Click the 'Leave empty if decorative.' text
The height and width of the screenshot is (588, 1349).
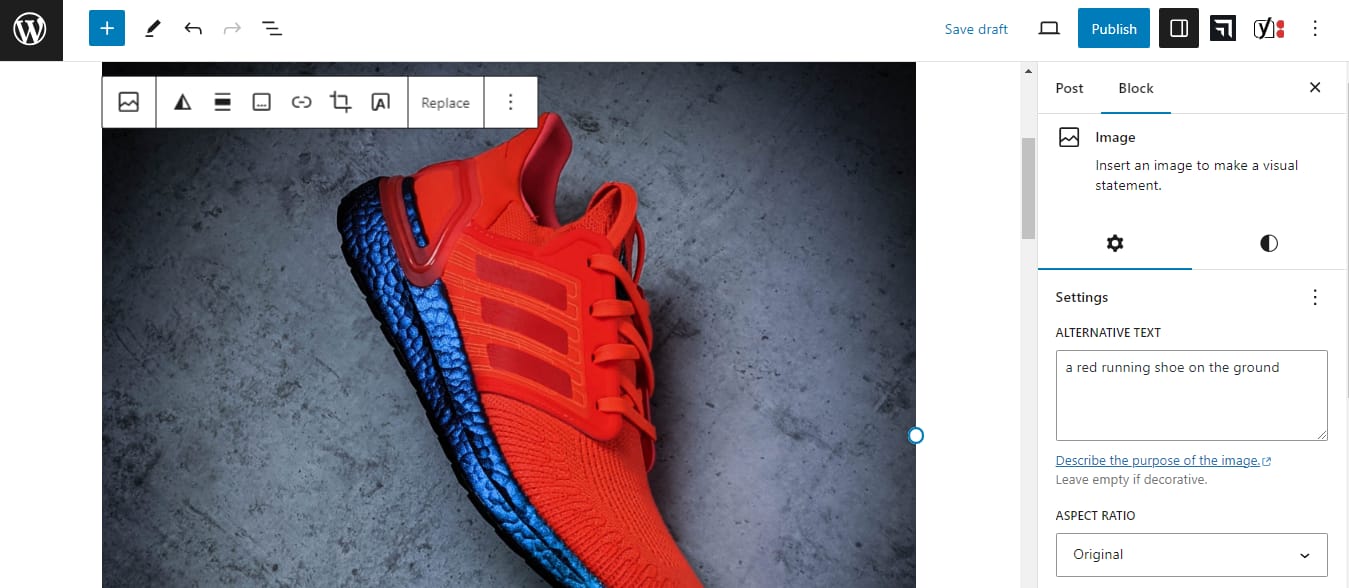(1131, 480)
